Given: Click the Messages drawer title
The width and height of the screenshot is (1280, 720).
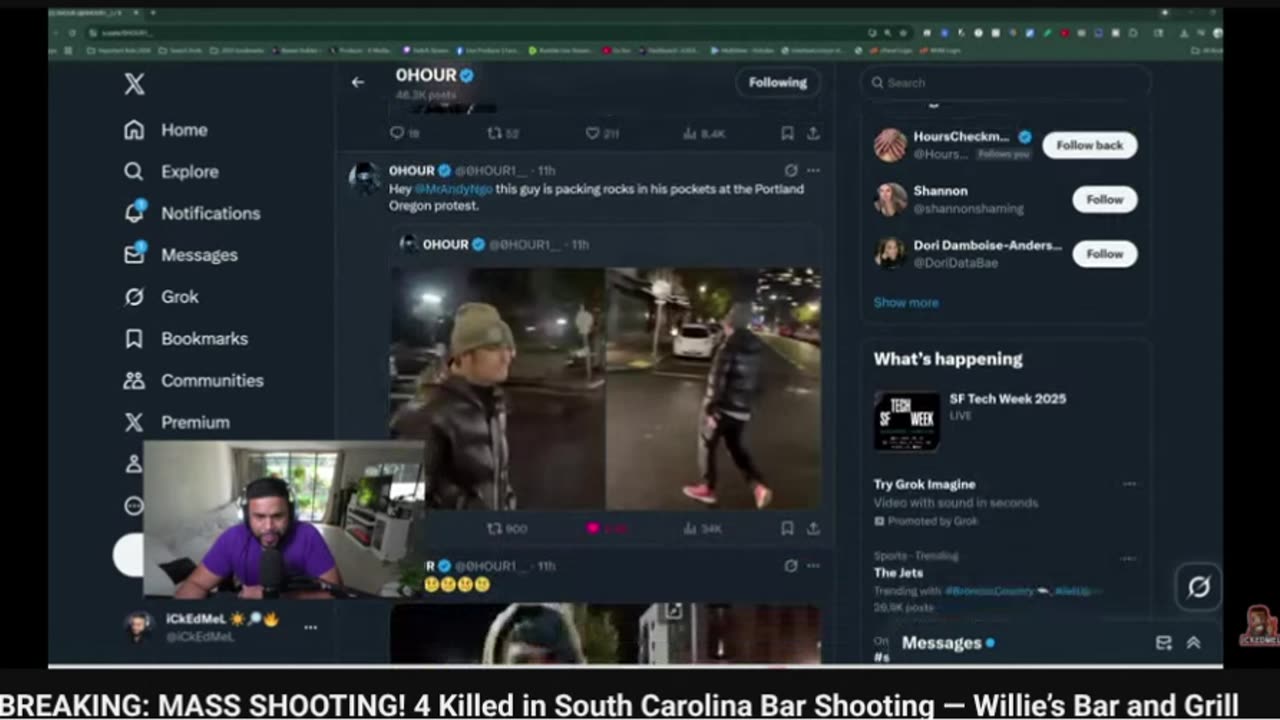Looking at the screenshot, I should tap(941, 643).
